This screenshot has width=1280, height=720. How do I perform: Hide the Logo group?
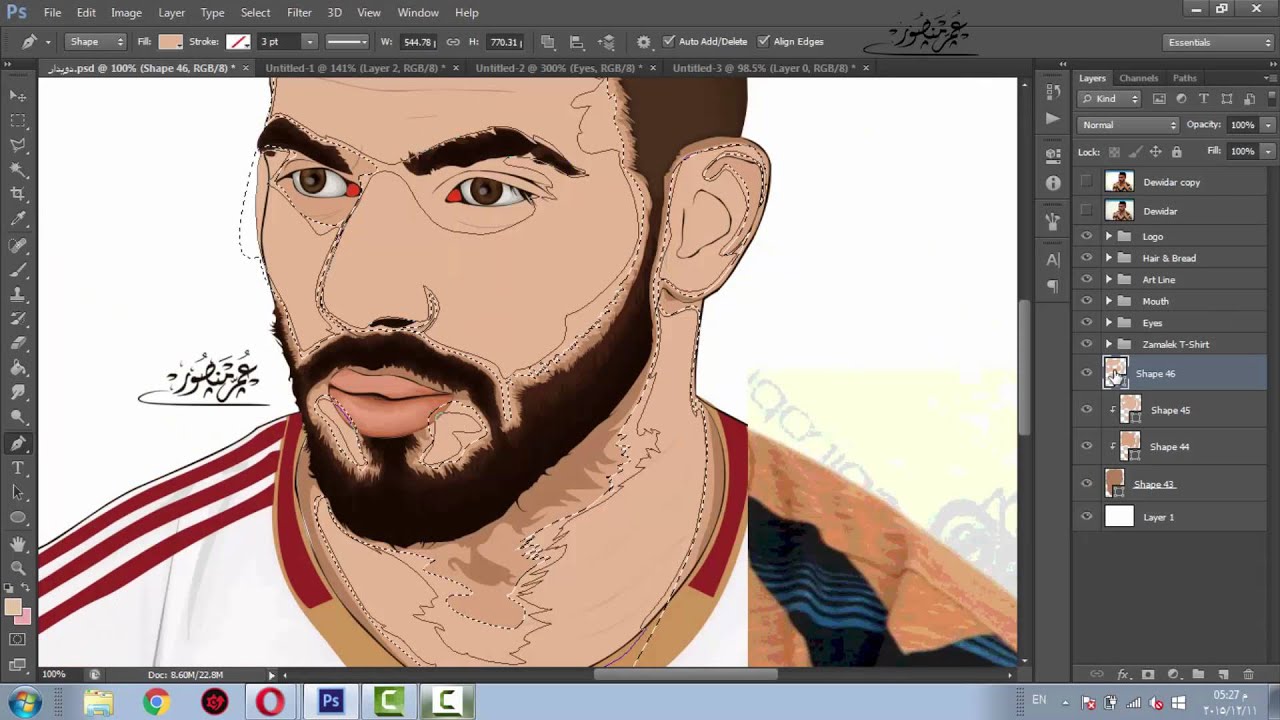1086,237
